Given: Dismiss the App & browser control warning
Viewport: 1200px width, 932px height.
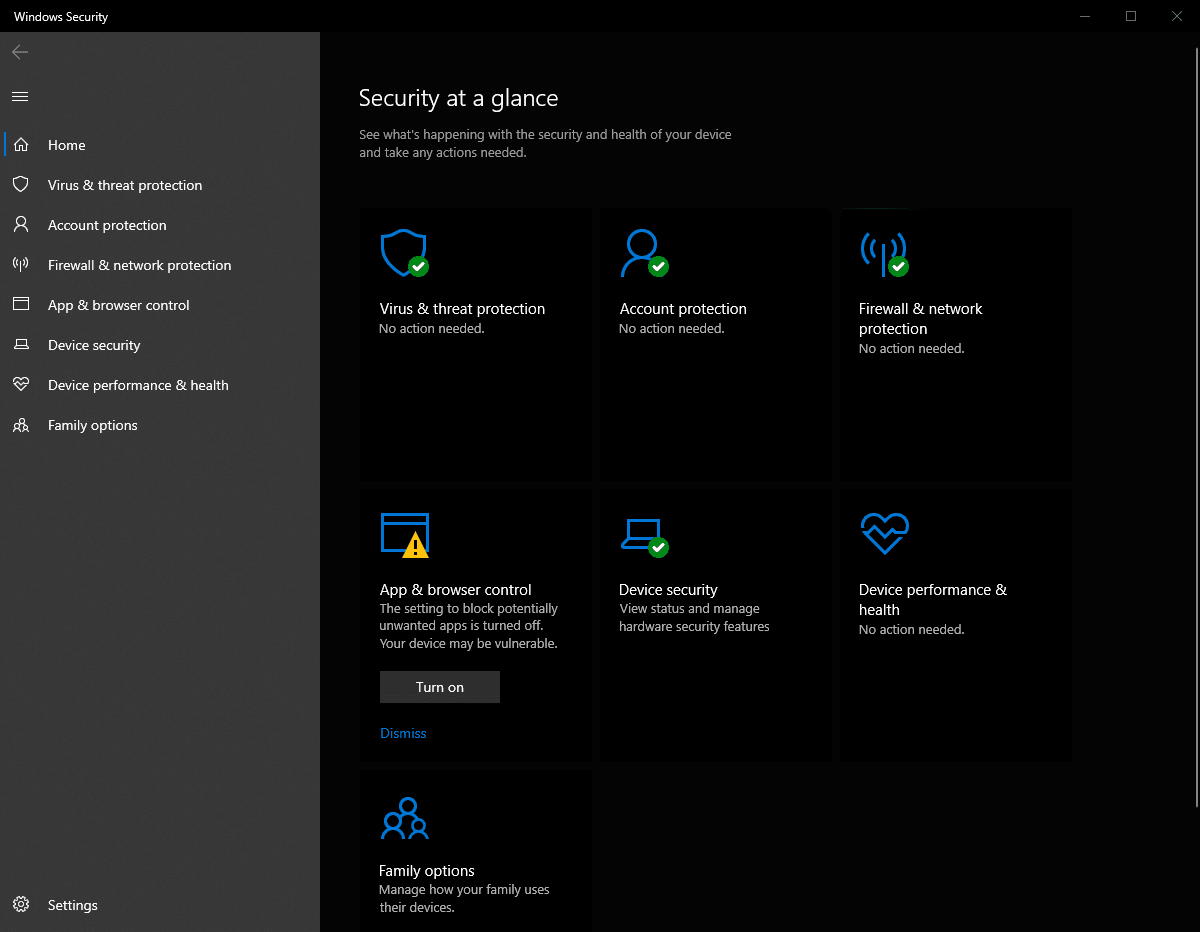Looking at the screenshot, I should click(403, 733).
